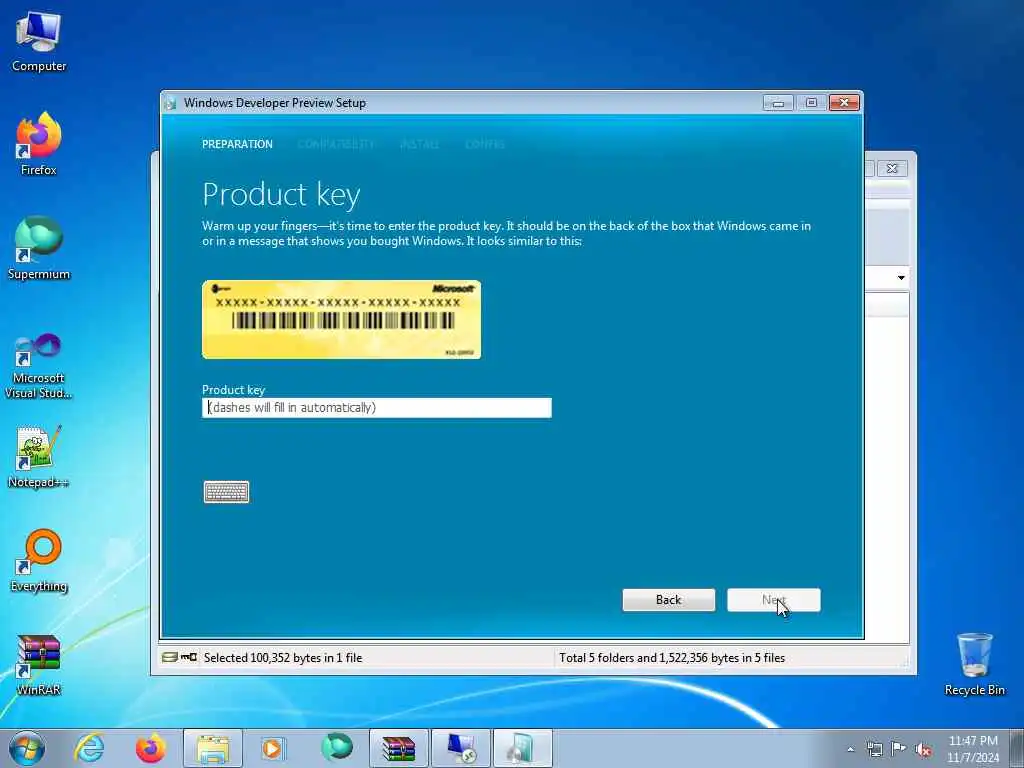Open the Everything search desktop shortcut
Image resolution: width=1024 pixels, height=768 pixels.
(x=39, y=560)
